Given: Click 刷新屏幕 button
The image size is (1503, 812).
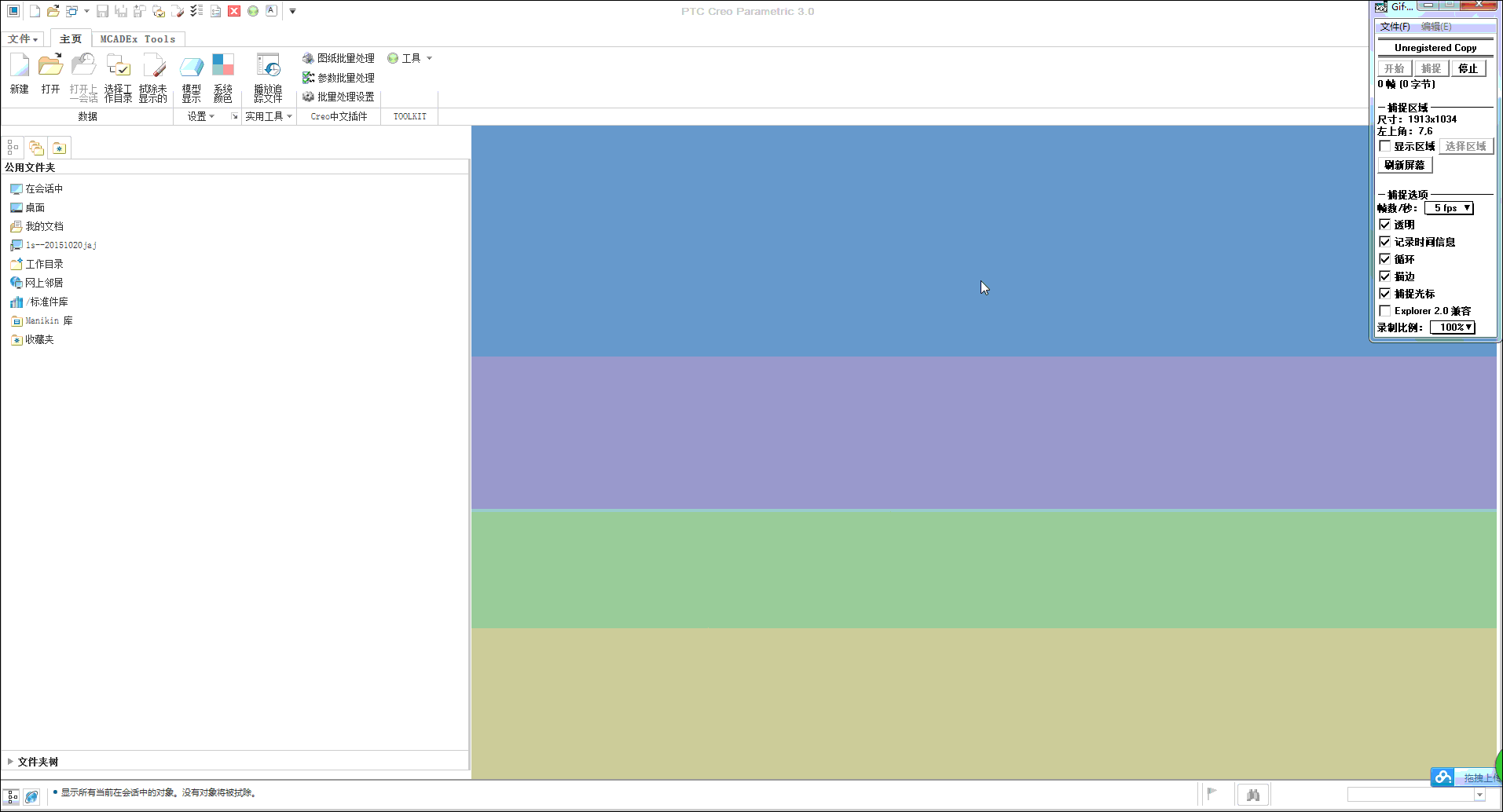Looking at the screenshot, I should pos(1405,165).
